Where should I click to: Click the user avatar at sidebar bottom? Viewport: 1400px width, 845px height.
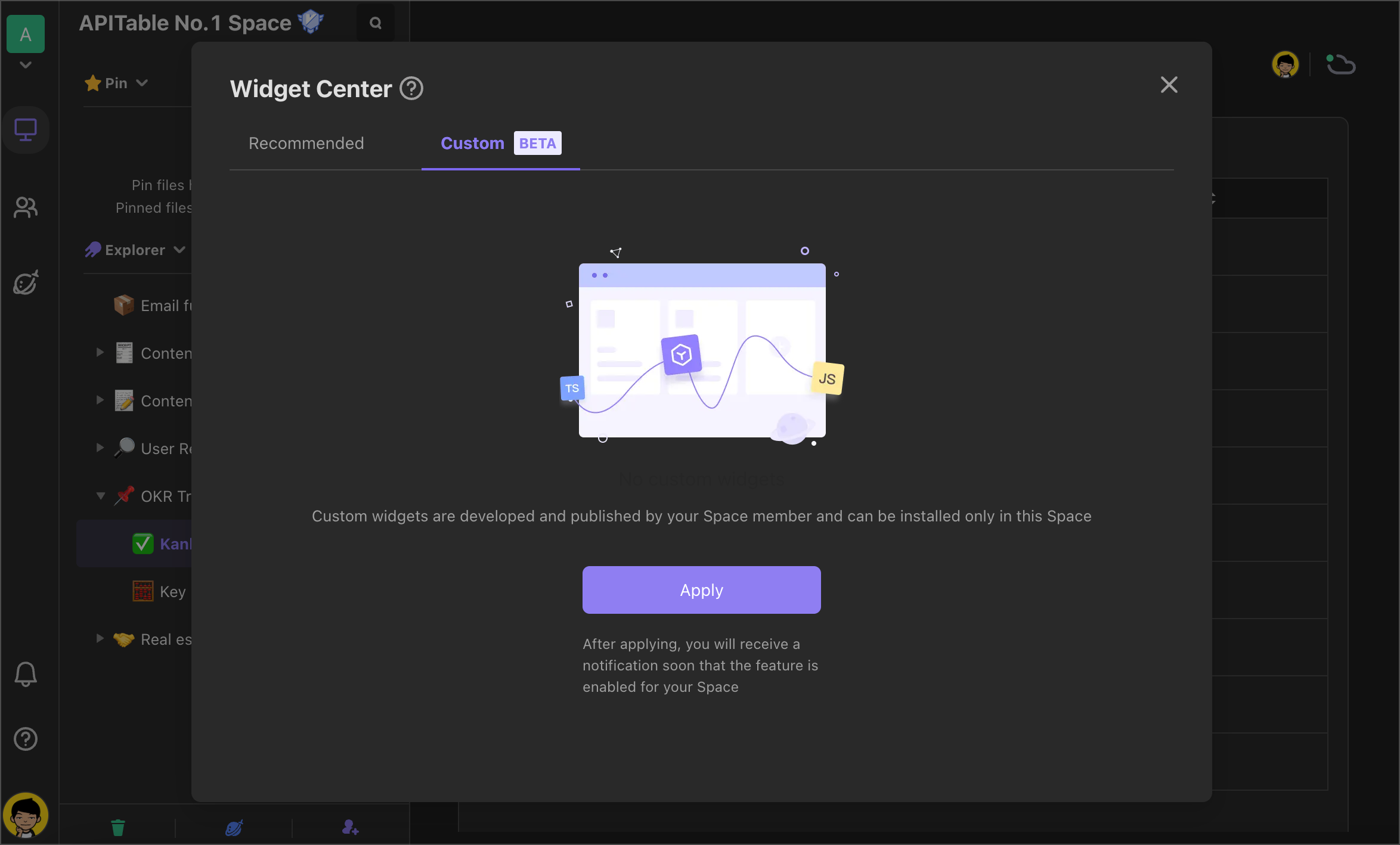[x=26, y=815]
